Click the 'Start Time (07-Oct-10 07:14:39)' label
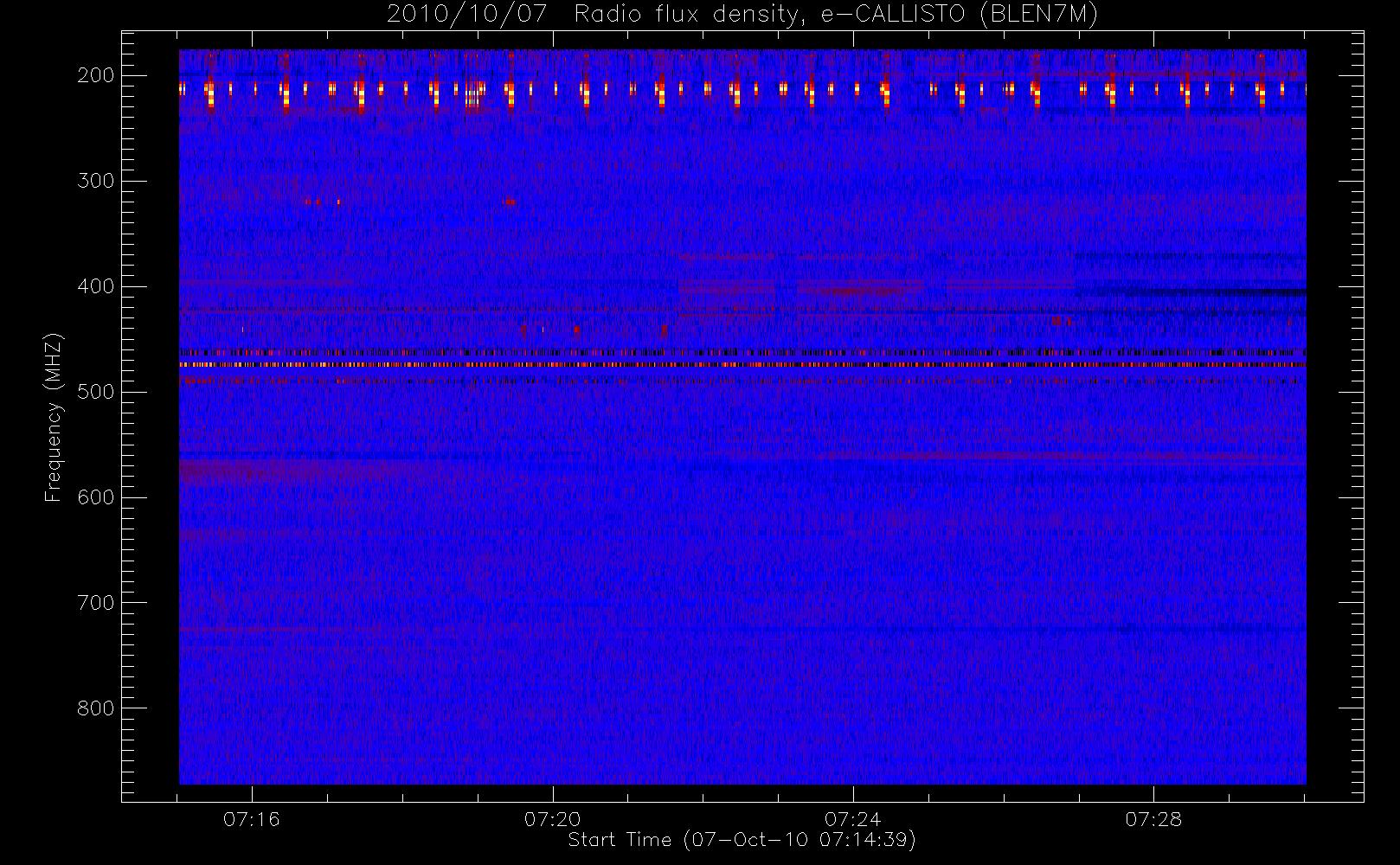Screen dimensions: 1400x865 click(x=742, y=840)
